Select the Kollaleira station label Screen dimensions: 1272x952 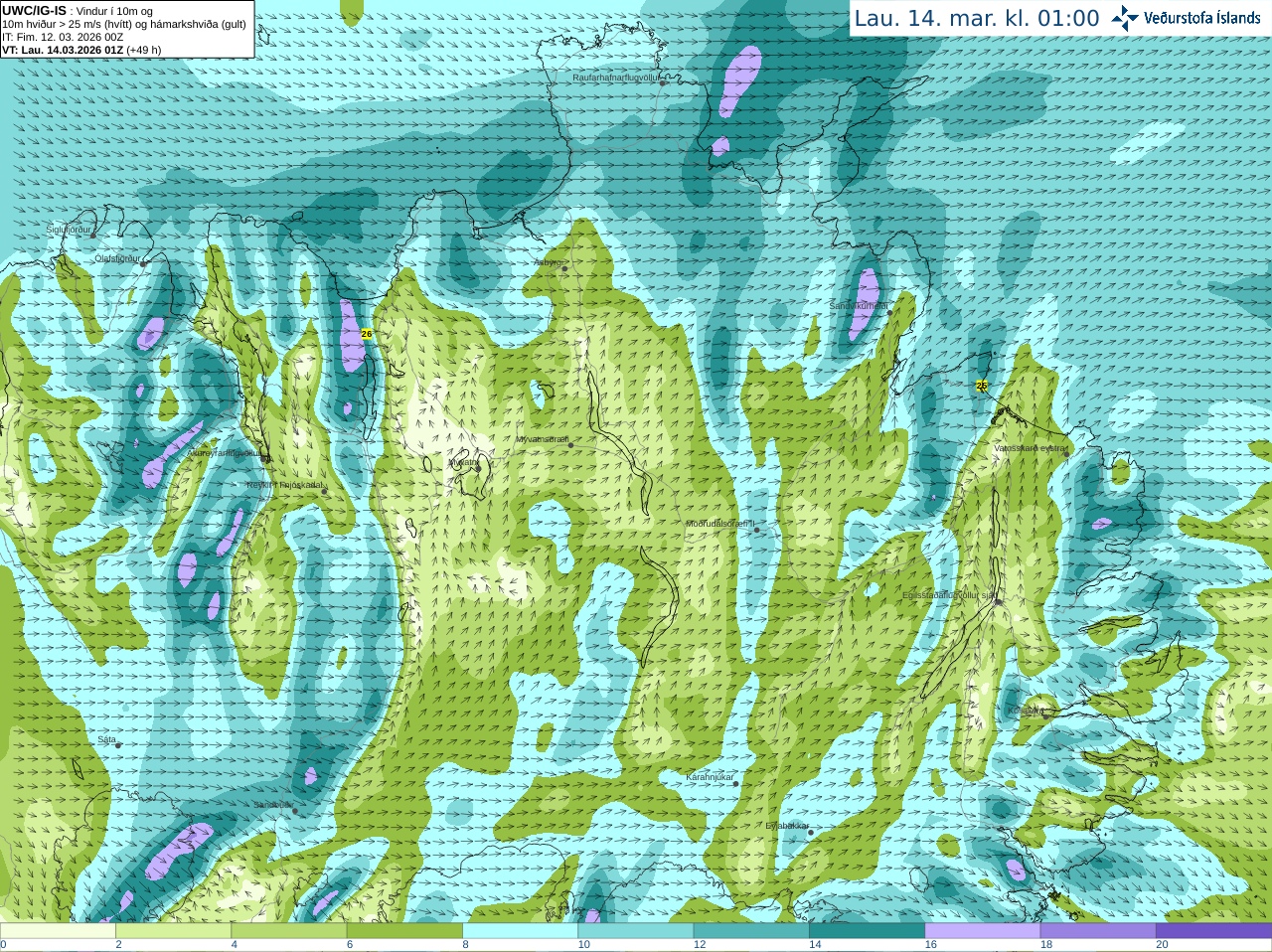coord(1026,711)
